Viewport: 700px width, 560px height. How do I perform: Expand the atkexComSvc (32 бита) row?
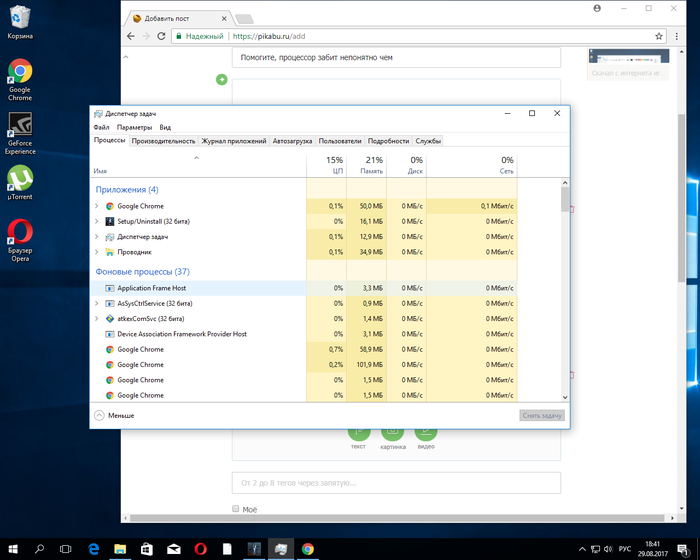click(96, 318)
